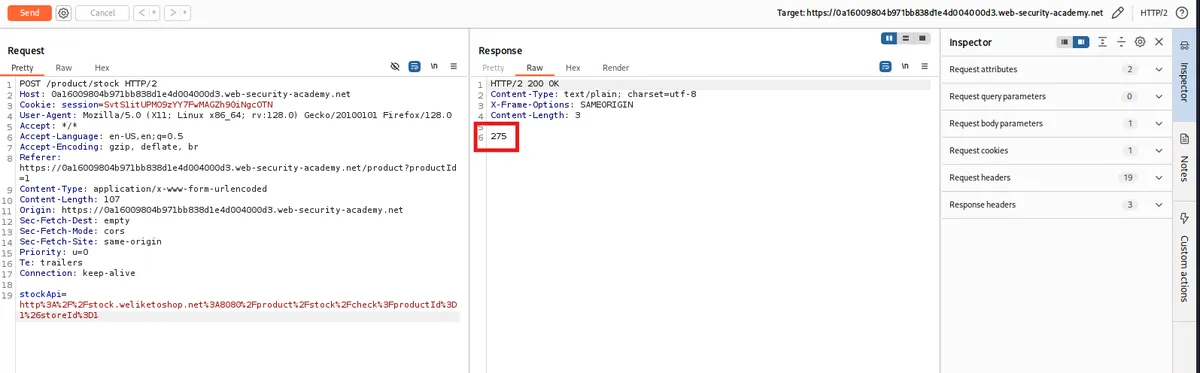
Task: Switch Response view to Hex tab
Action: tap(573, 67)
